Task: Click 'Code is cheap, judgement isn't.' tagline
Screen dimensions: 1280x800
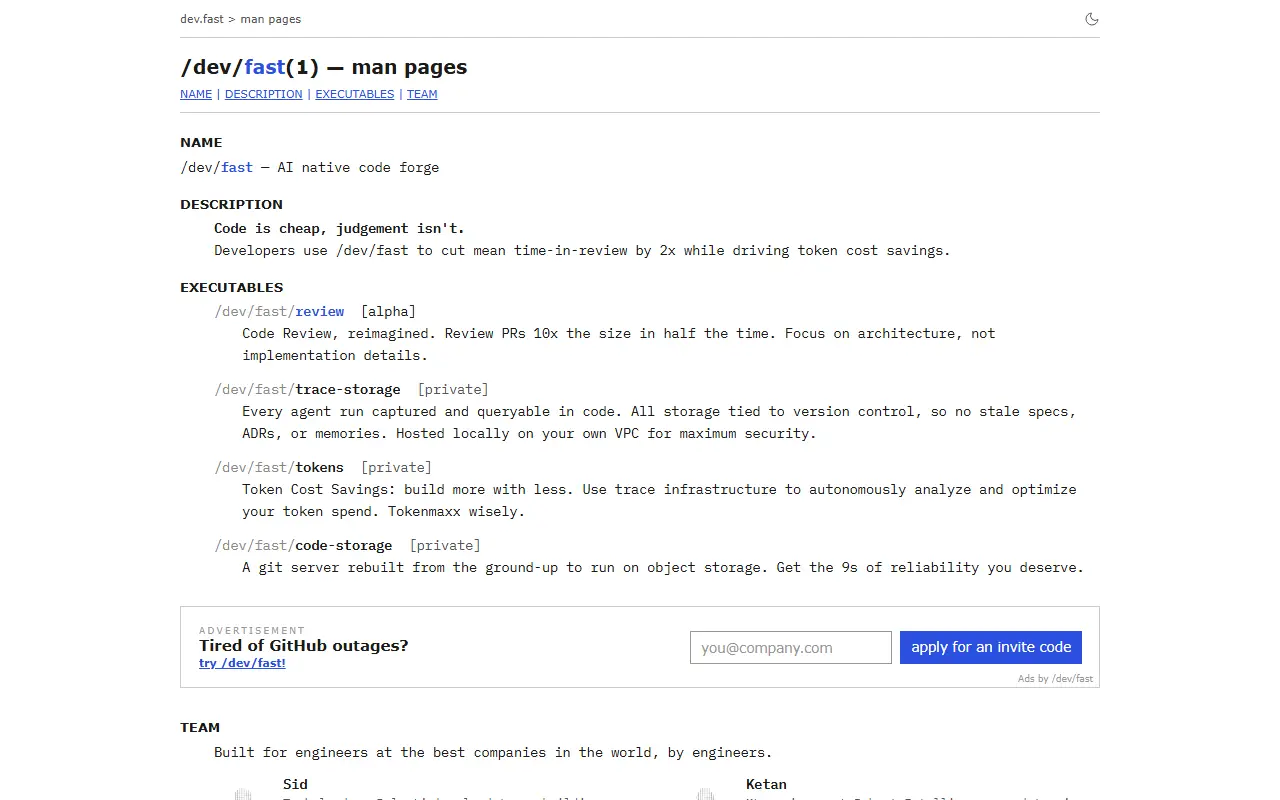Action: [x=339, y=228]
